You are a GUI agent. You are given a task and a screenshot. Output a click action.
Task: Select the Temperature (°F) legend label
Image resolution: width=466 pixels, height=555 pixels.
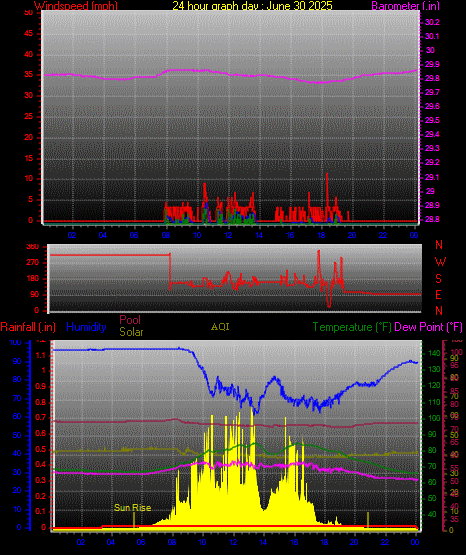click(x=352, y=327)
